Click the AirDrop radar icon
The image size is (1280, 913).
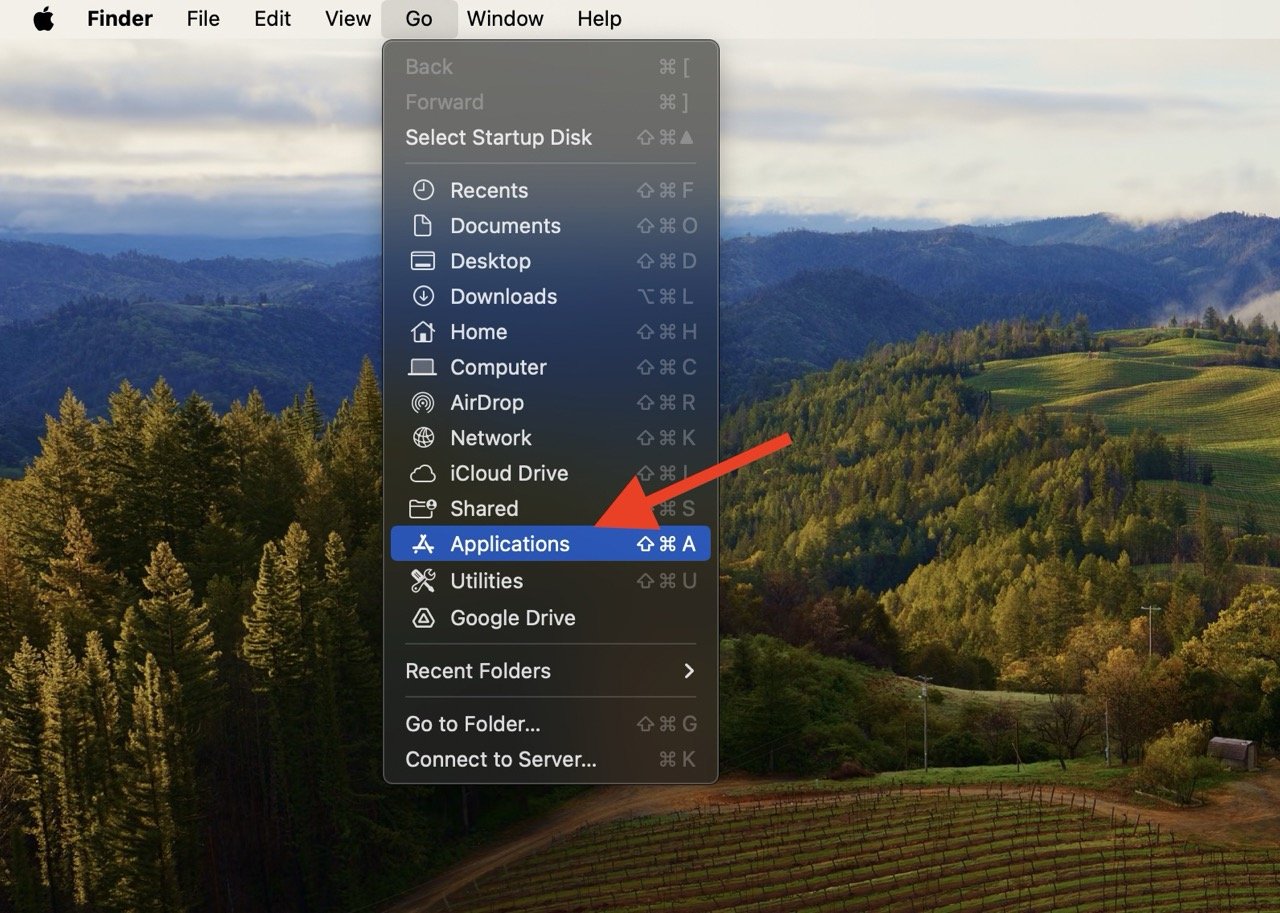coord(423,402)
